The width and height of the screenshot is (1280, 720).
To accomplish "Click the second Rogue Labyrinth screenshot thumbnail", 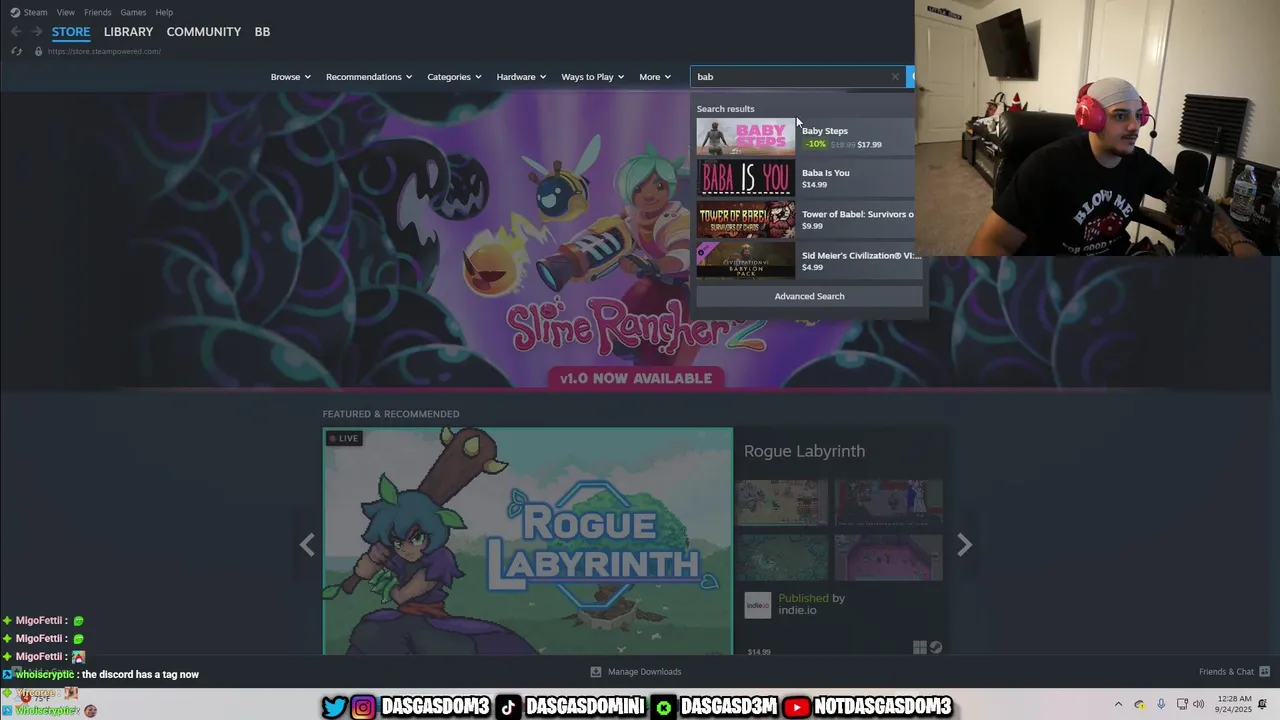I will point(889,502).
